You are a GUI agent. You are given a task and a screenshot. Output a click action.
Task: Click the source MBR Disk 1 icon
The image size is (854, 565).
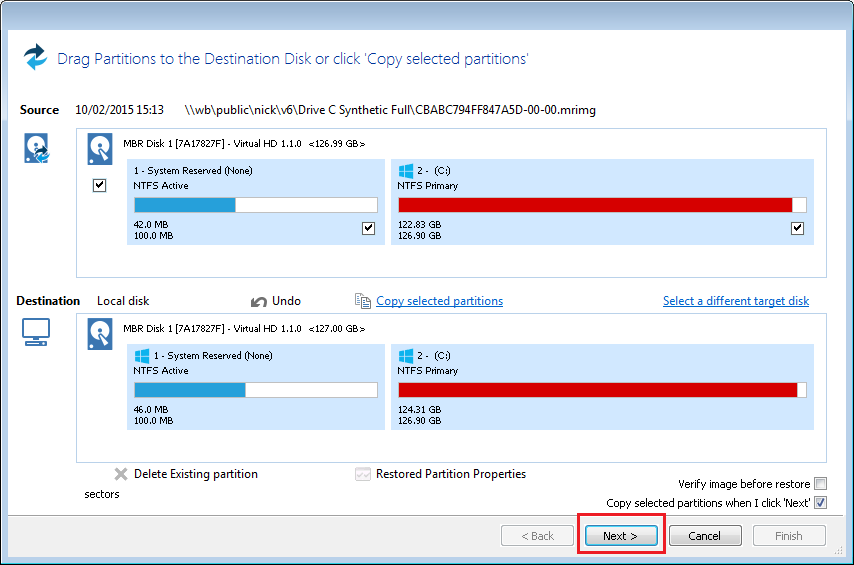tap(100, 150)
